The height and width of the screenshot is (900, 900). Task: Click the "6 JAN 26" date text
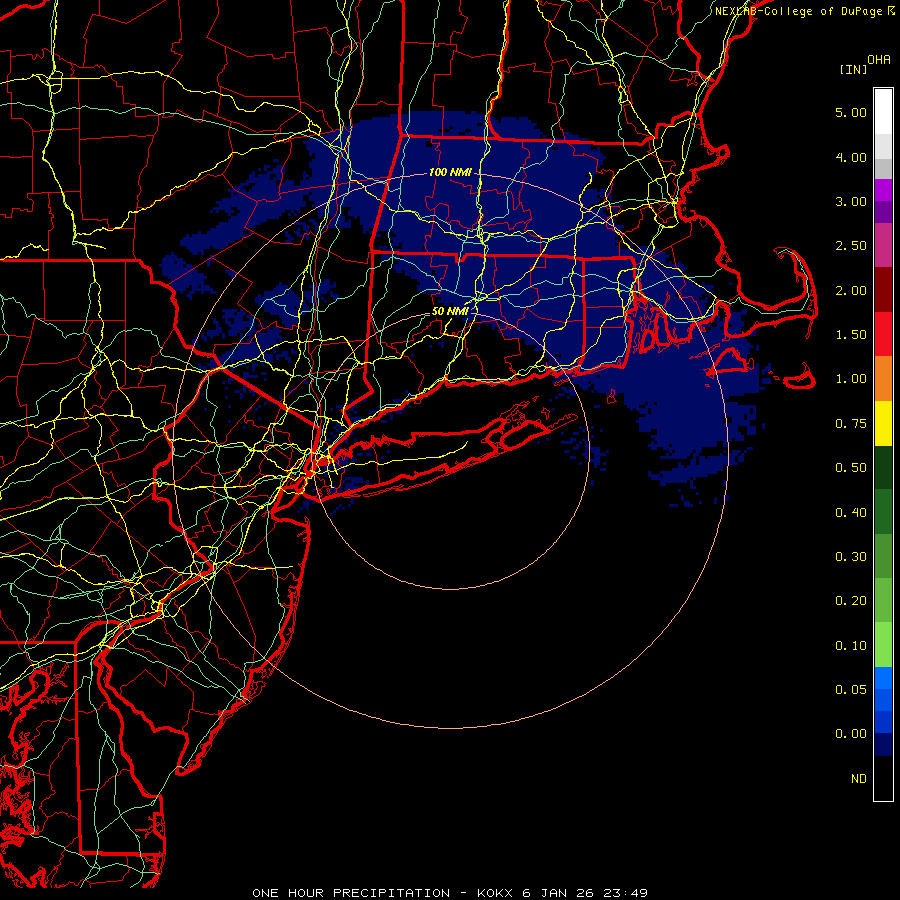click(x=558, y=893)
